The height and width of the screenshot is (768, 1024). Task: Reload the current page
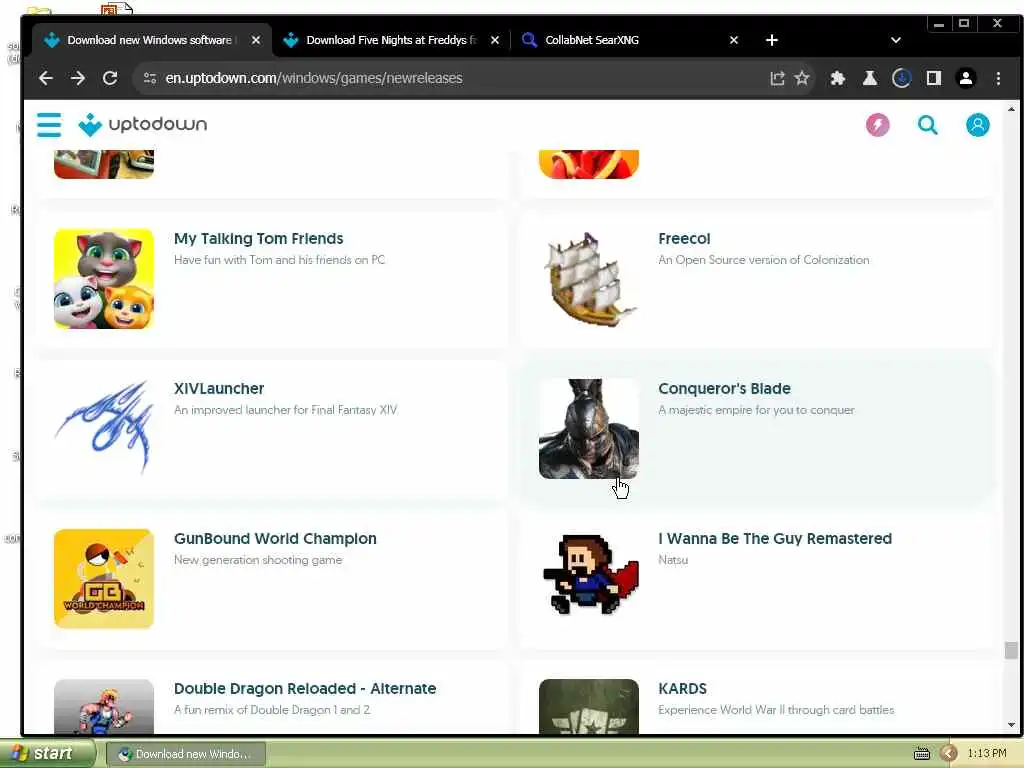pyautogui.click(x=110, y=78)
